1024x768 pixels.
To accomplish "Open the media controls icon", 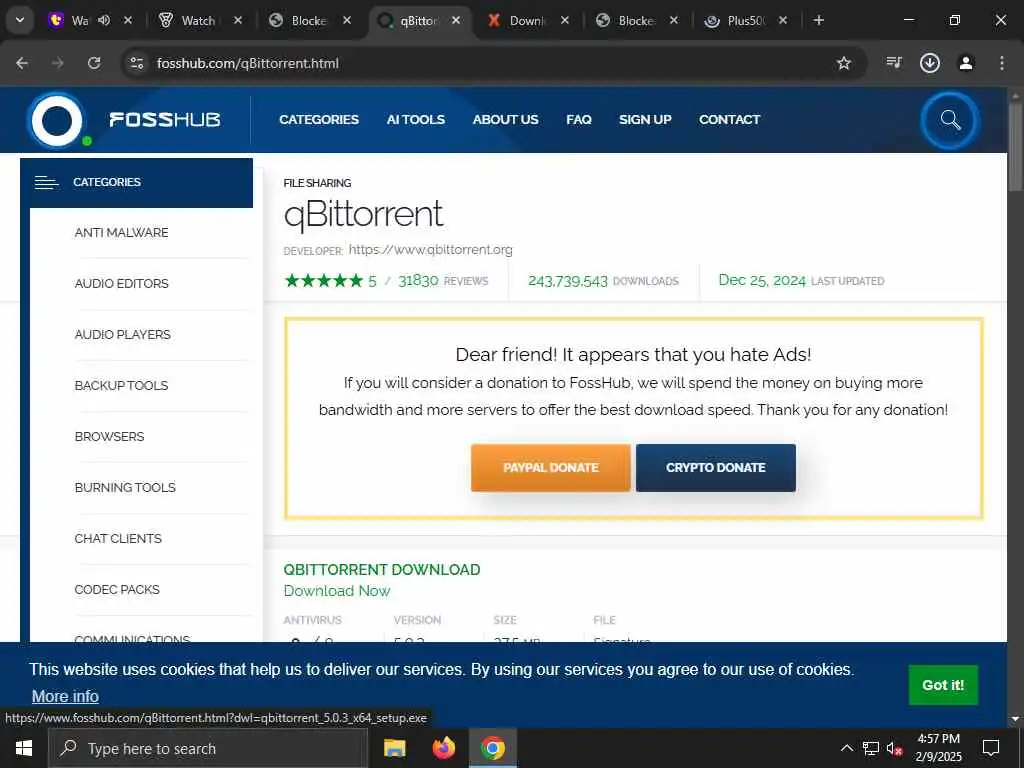I will pyautogui.click(x=894, y=63).
